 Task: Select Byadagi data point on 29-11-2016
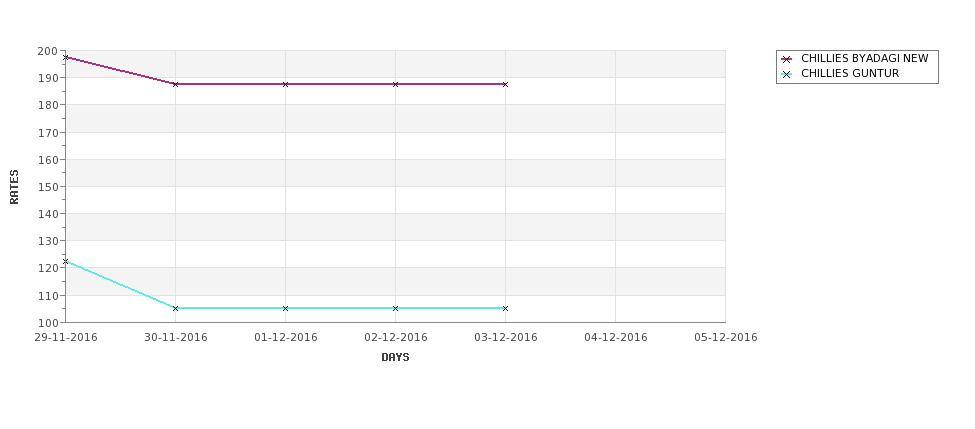pyautogui.click(x=66, y=57)
